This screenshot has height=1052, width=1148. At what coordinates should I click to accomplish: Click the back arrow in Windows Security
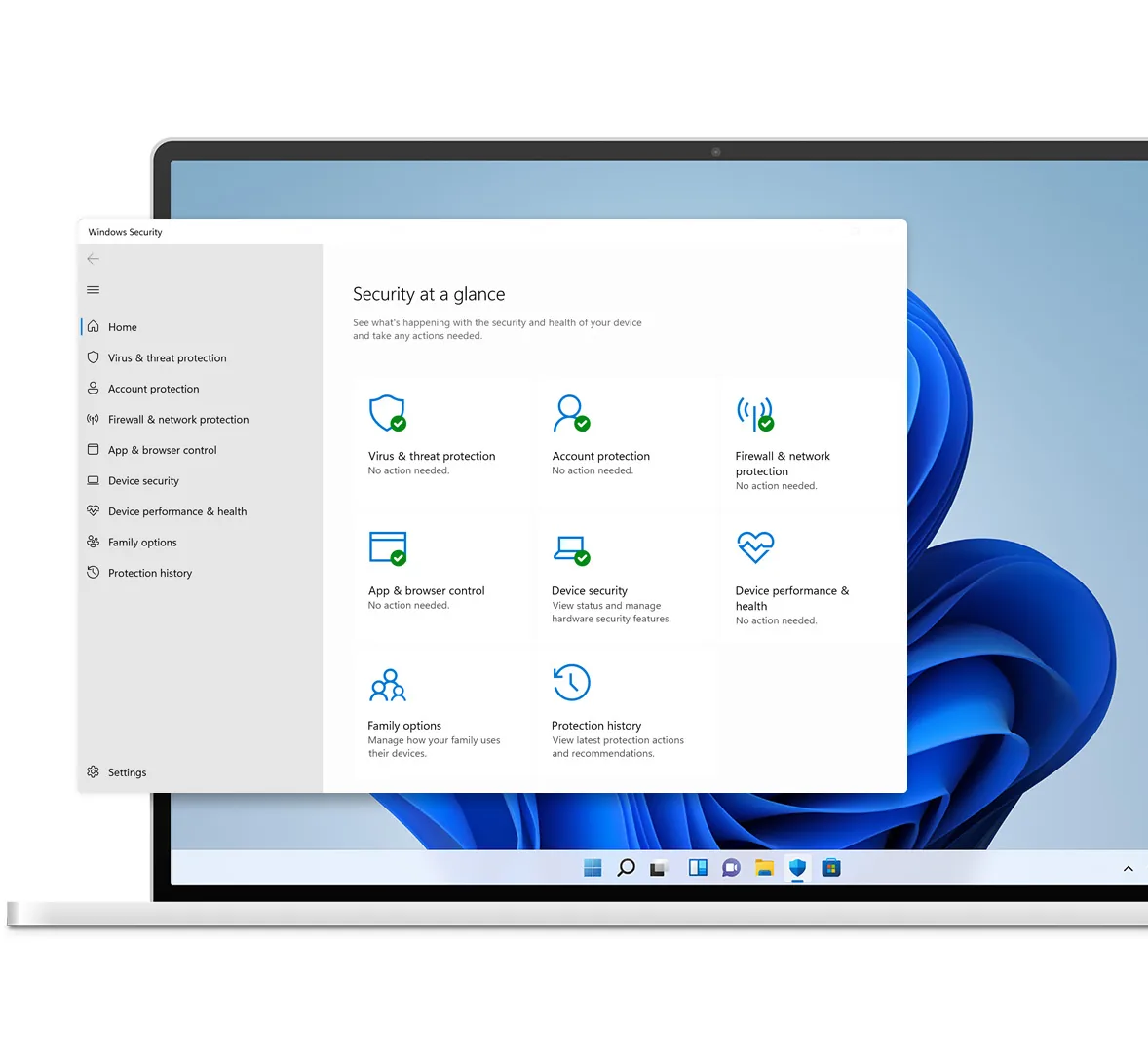click(93, 259)
